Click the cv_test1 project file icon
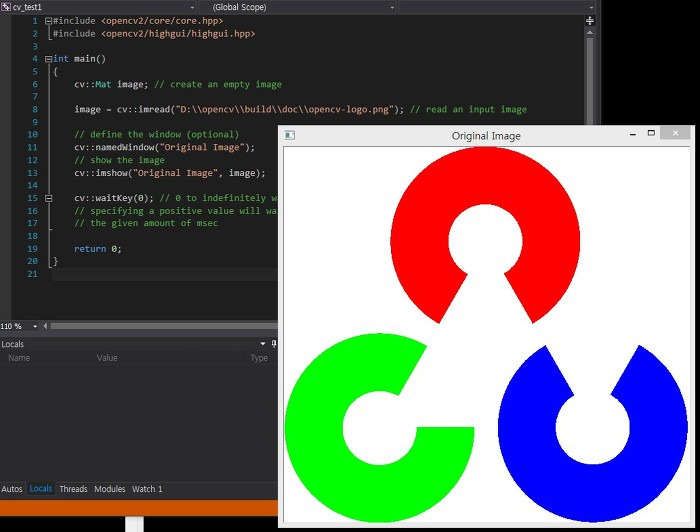Viewport: 700px width, 532px height. coord(5,7)
